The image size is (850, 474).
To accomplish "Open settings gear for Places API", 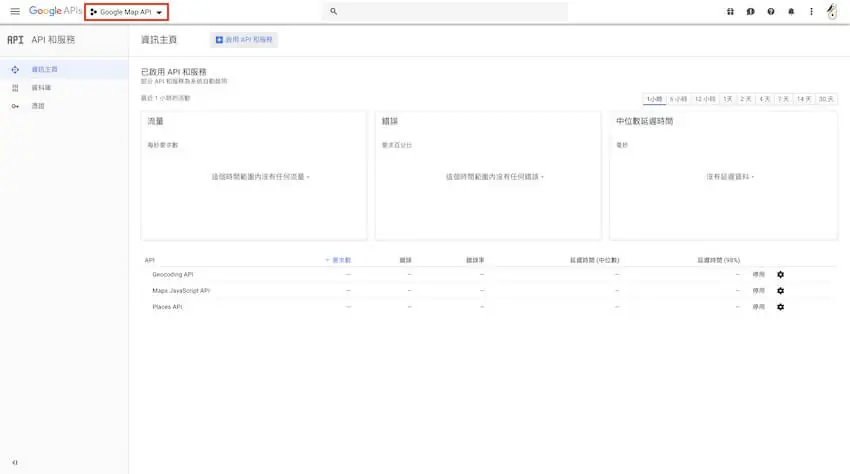I will (781, 307).
